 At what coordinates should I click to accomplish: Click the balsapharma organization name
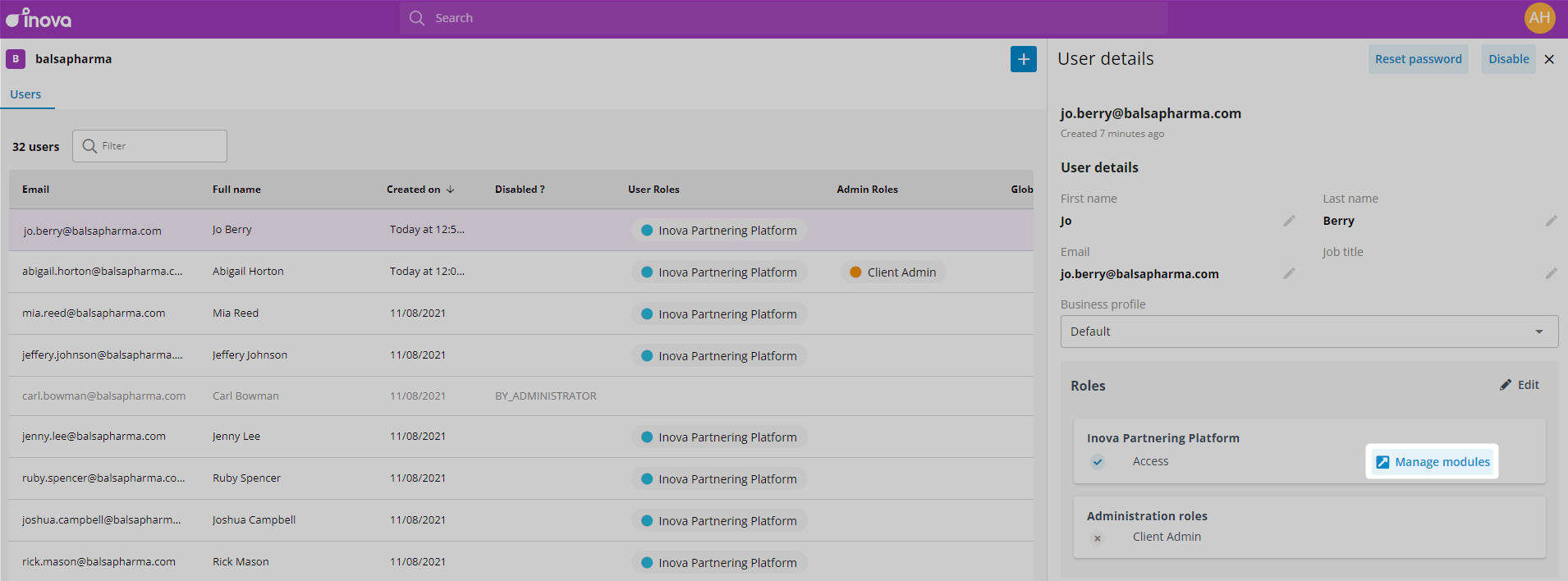click(x=74, y=59)
